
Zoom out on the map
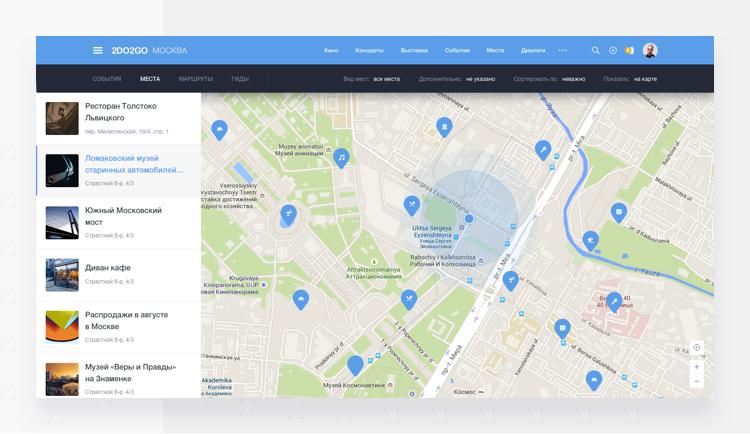click(697, 382)
